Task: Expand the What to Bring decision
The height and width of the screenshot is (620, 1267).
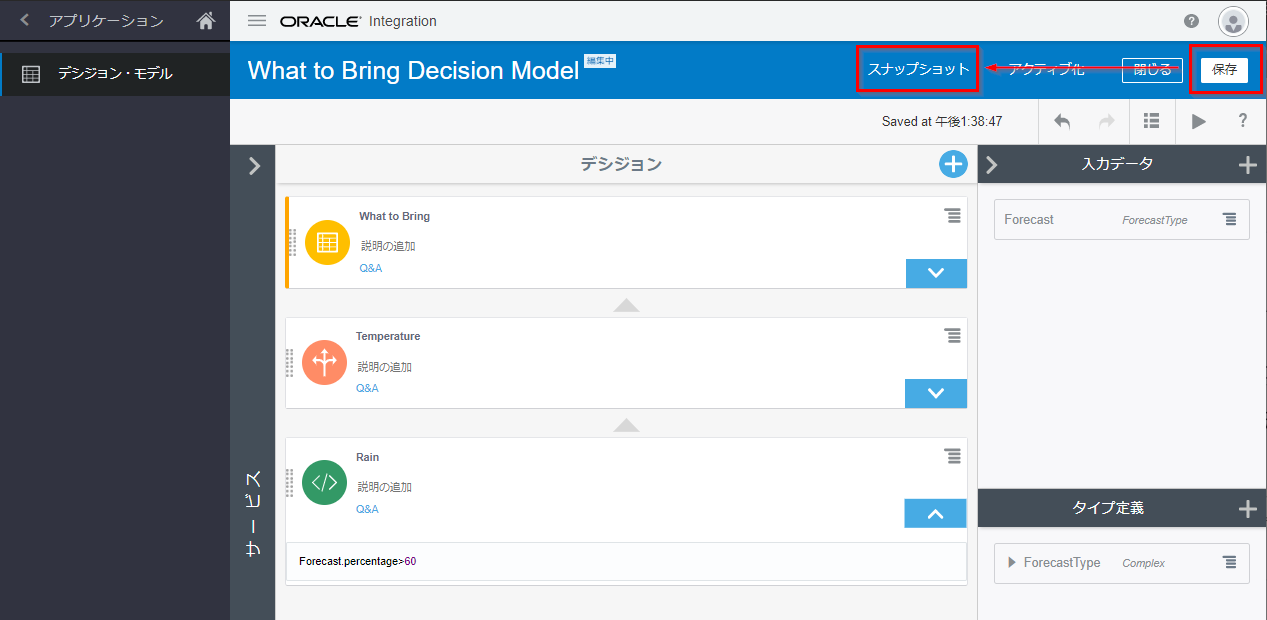Action: [x=936, y=273]
